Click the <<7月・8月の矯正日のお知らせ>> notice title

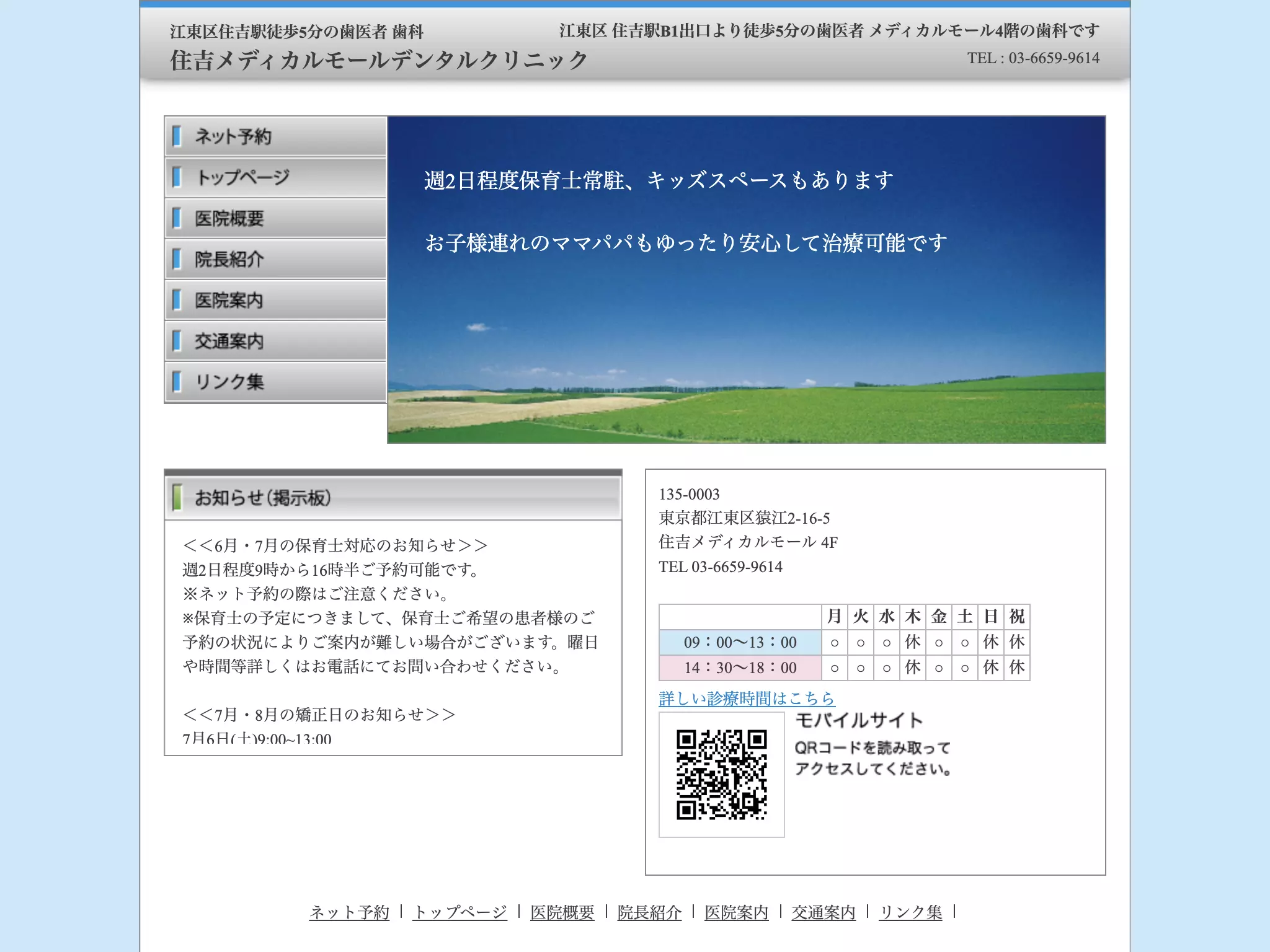tap(319, 715)
